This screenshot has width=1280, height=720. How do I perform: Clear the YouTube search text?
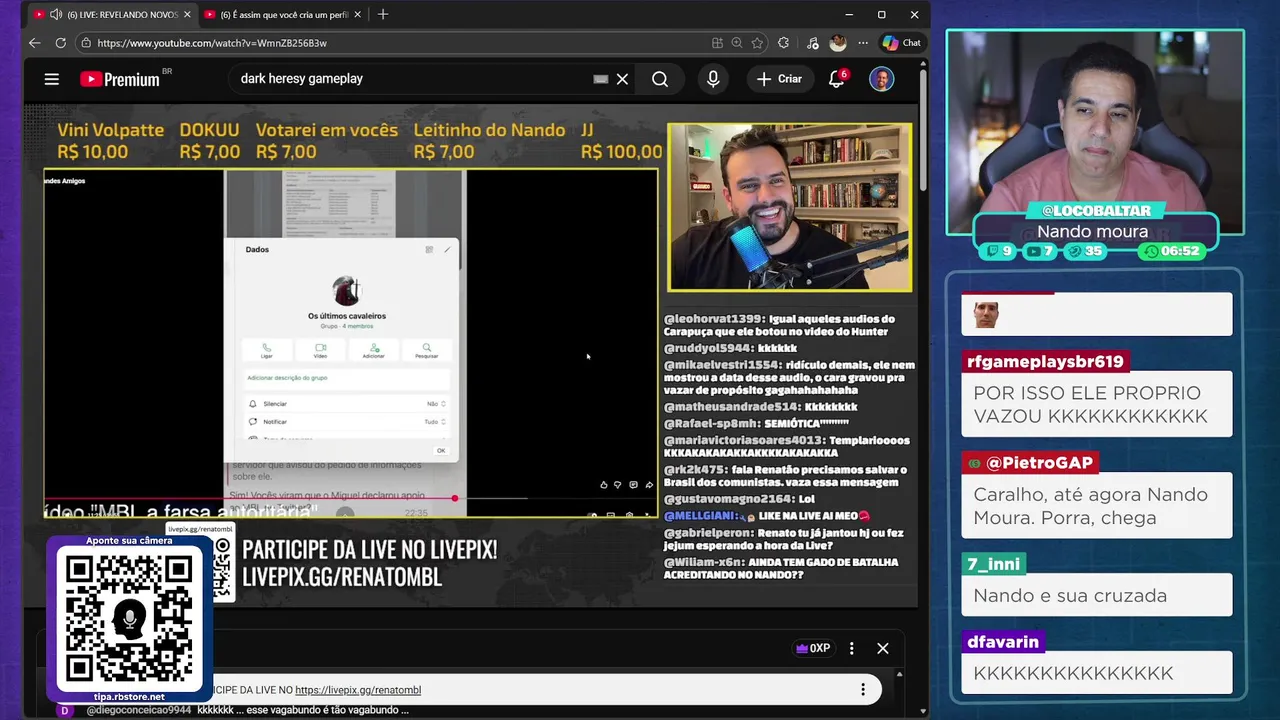pyautogui.click(x=622, y=79)
